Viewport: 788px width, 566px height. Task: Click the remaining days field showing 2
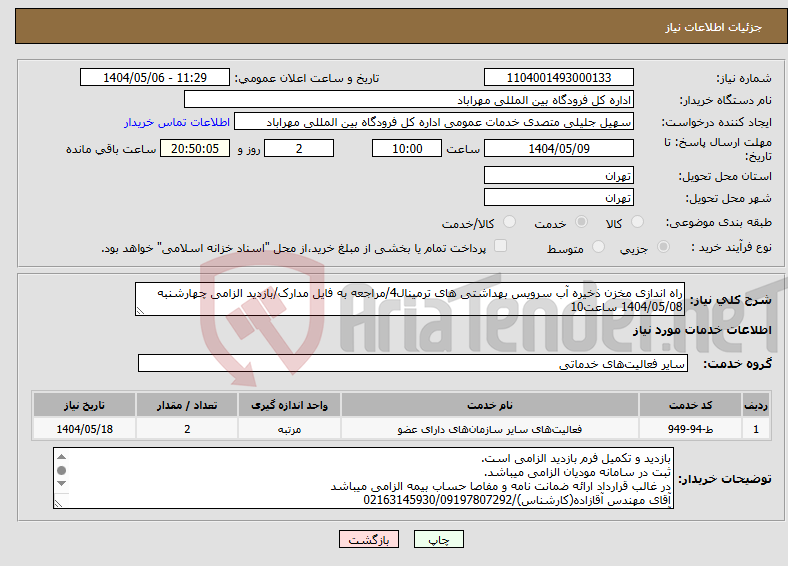pyautogui.click(x=299, y=148)
